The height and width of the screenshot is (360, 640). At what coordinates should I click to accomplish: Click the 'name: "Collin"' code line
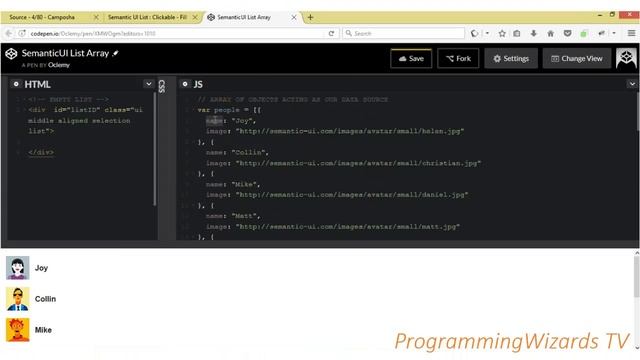pos(237,152)
